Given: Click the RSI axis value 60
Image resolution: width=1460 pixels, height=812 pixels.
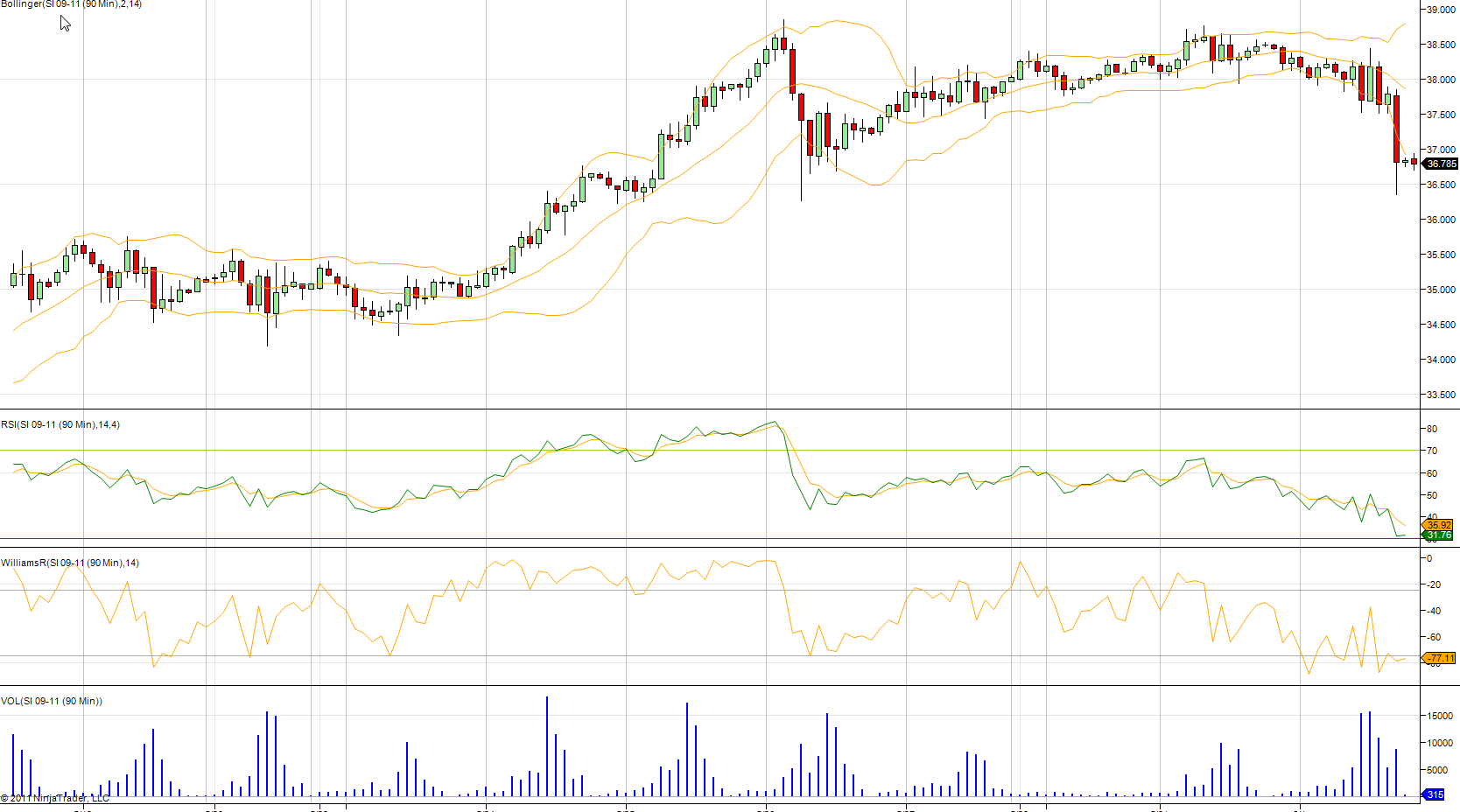Looking at the screenshot, I should [x=1432, y=473].
